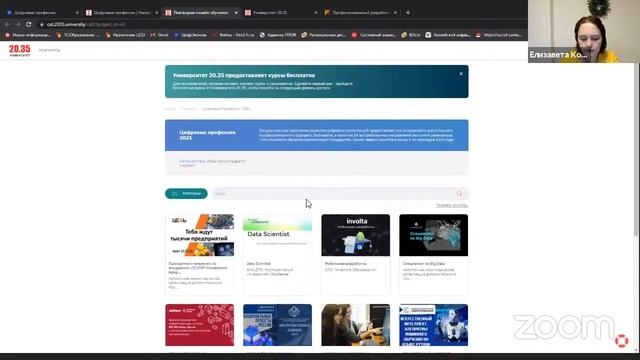640x360 pixels.
Task: Click the padlock icon in the address bar
Action: click(42, 24)
